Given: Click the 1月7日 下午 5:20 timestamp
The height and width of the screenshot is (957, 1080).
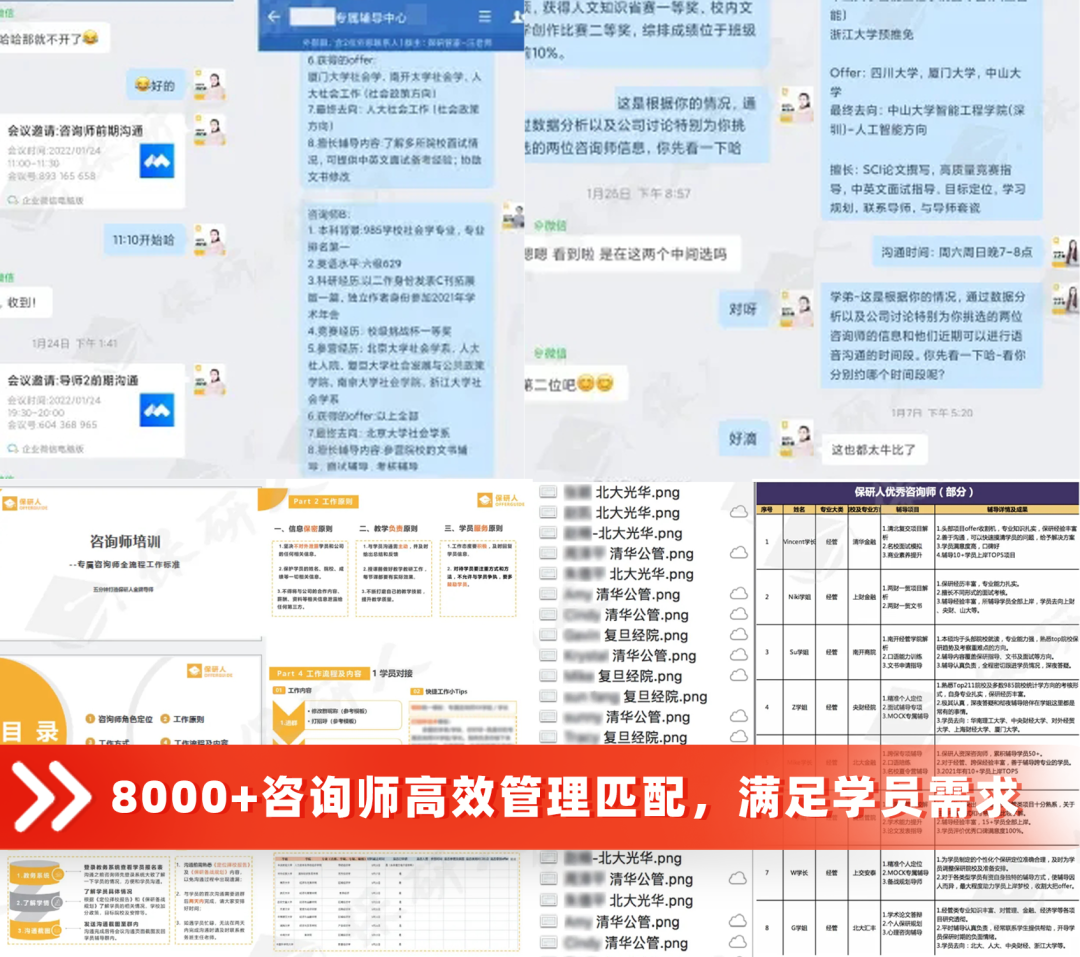Looking at the screenshot, I should tap(931, 412).
